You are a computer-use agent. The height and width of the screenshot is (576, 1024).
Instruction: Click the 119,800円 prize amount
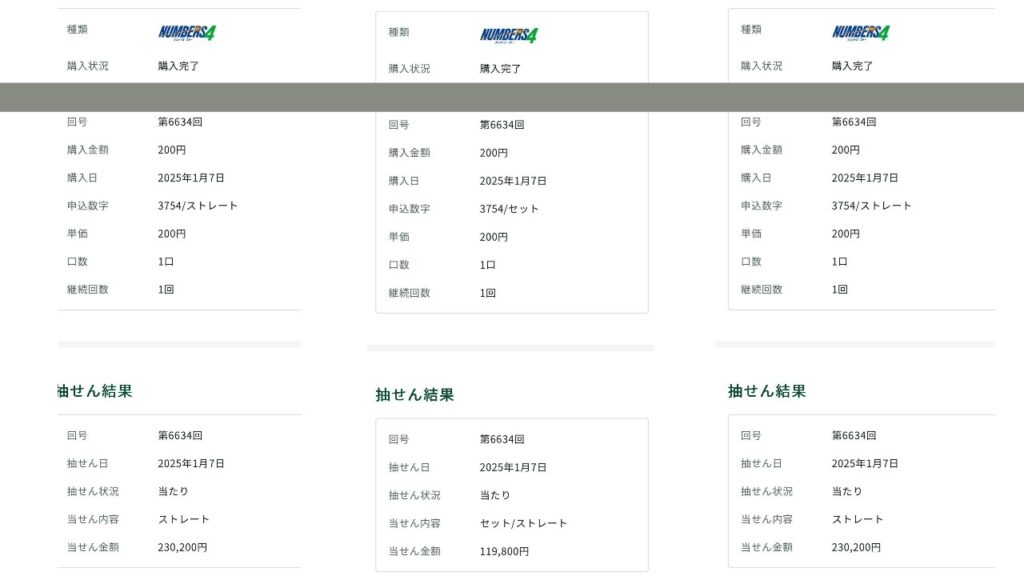tap(504, 551)
